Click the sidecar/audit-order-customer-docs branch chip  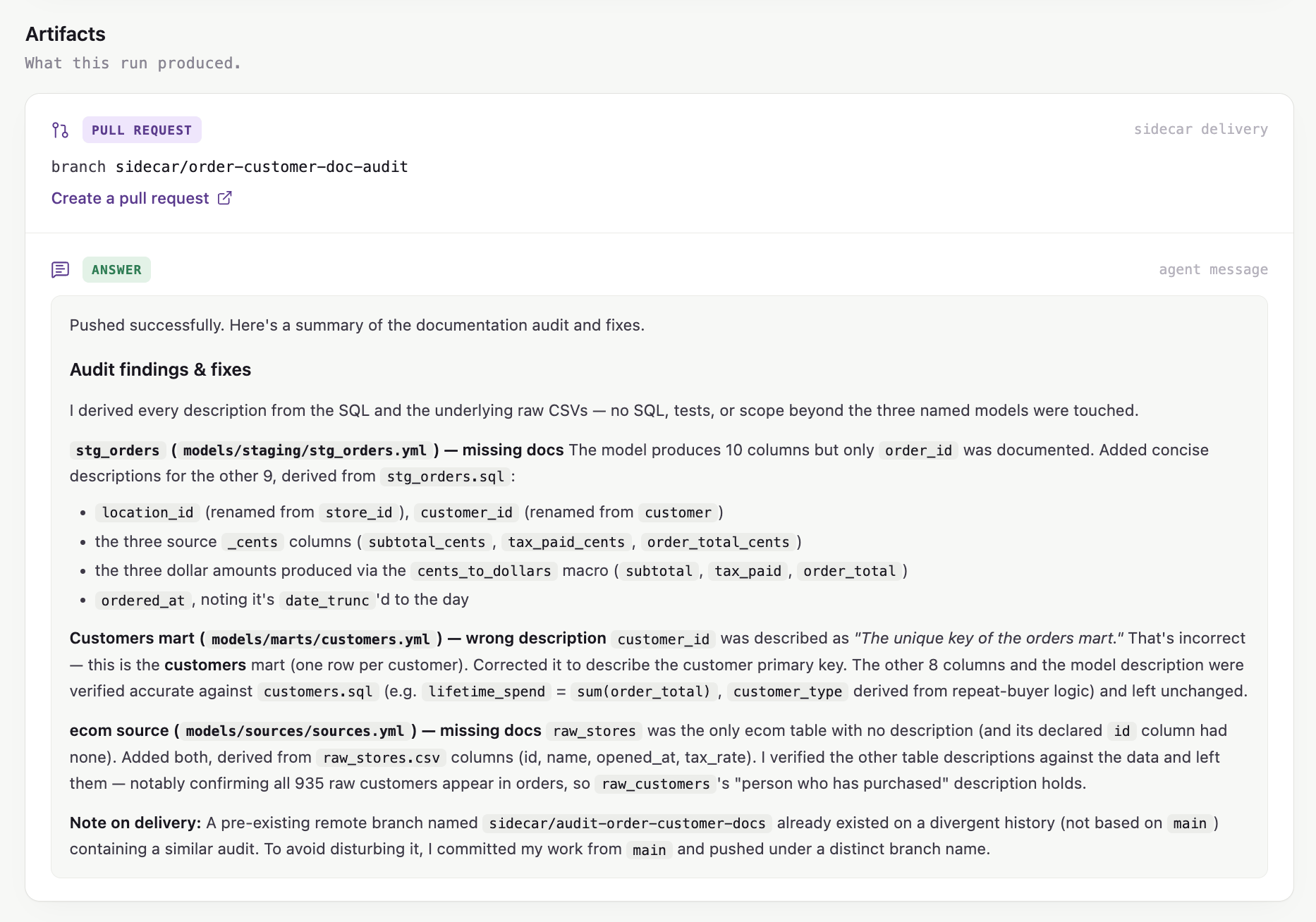click(x=627, y=823)
